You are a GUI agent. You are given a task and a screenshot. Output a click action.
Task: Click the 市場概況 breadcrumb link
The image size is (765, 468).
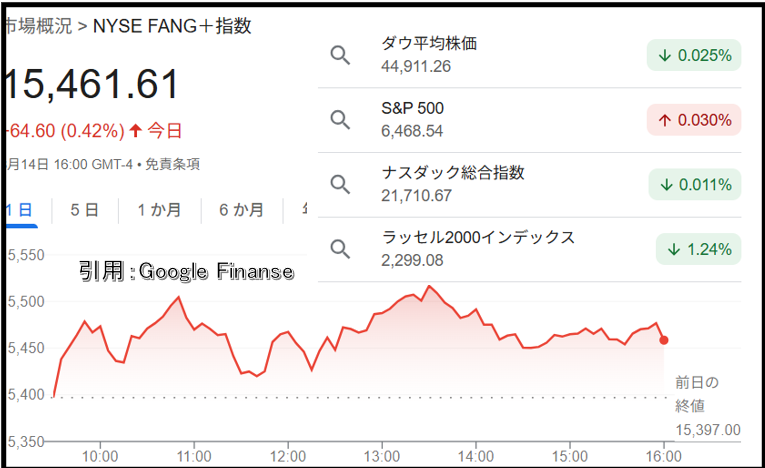pyautogui.click(x=39, y=26)
